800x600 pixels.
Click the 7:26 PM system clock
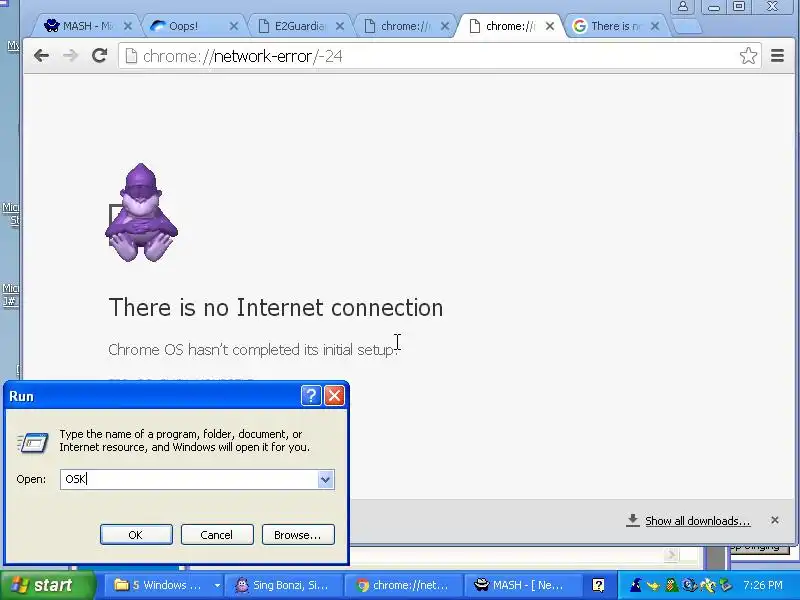pos(763,585)
